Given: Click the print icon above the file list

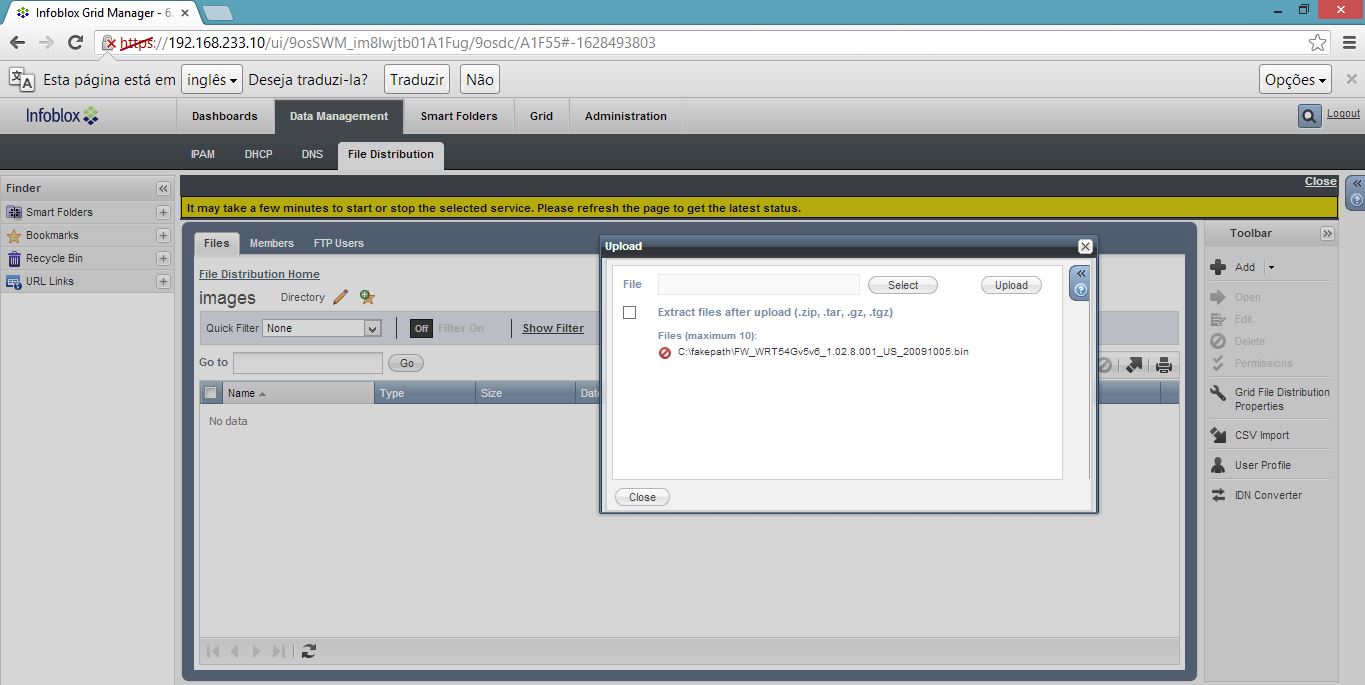Looking at the screenshot, I should tap(1163, 365).
